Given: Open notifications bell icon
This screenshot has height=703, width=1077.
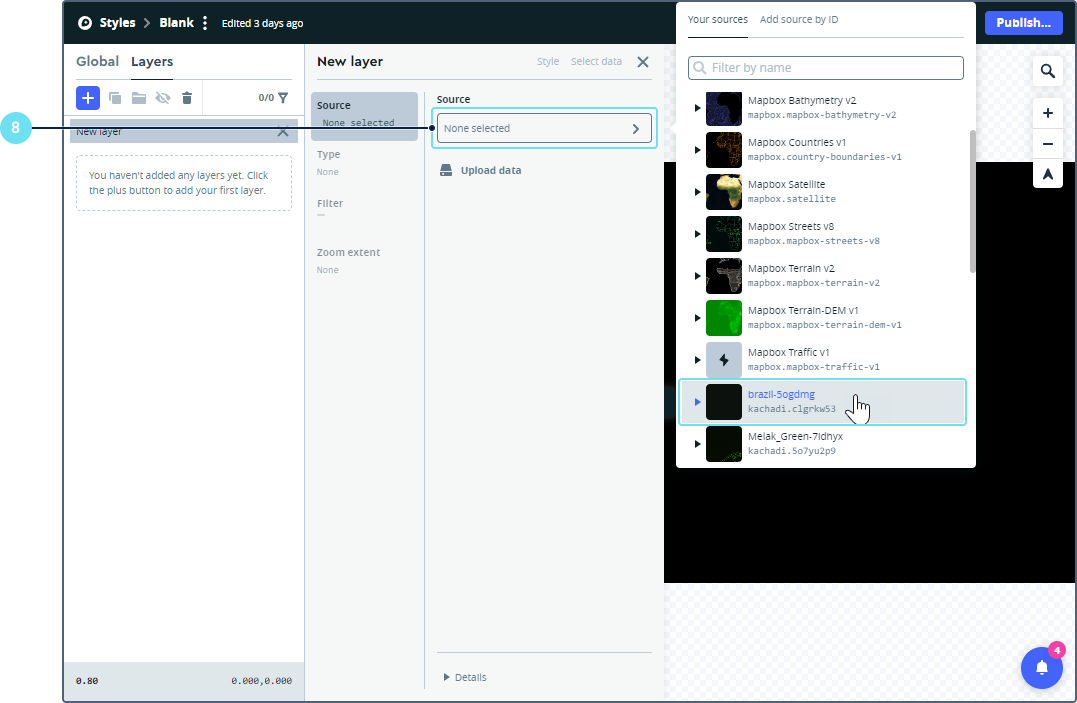Looking at the screenshot, I should 1041,667.
